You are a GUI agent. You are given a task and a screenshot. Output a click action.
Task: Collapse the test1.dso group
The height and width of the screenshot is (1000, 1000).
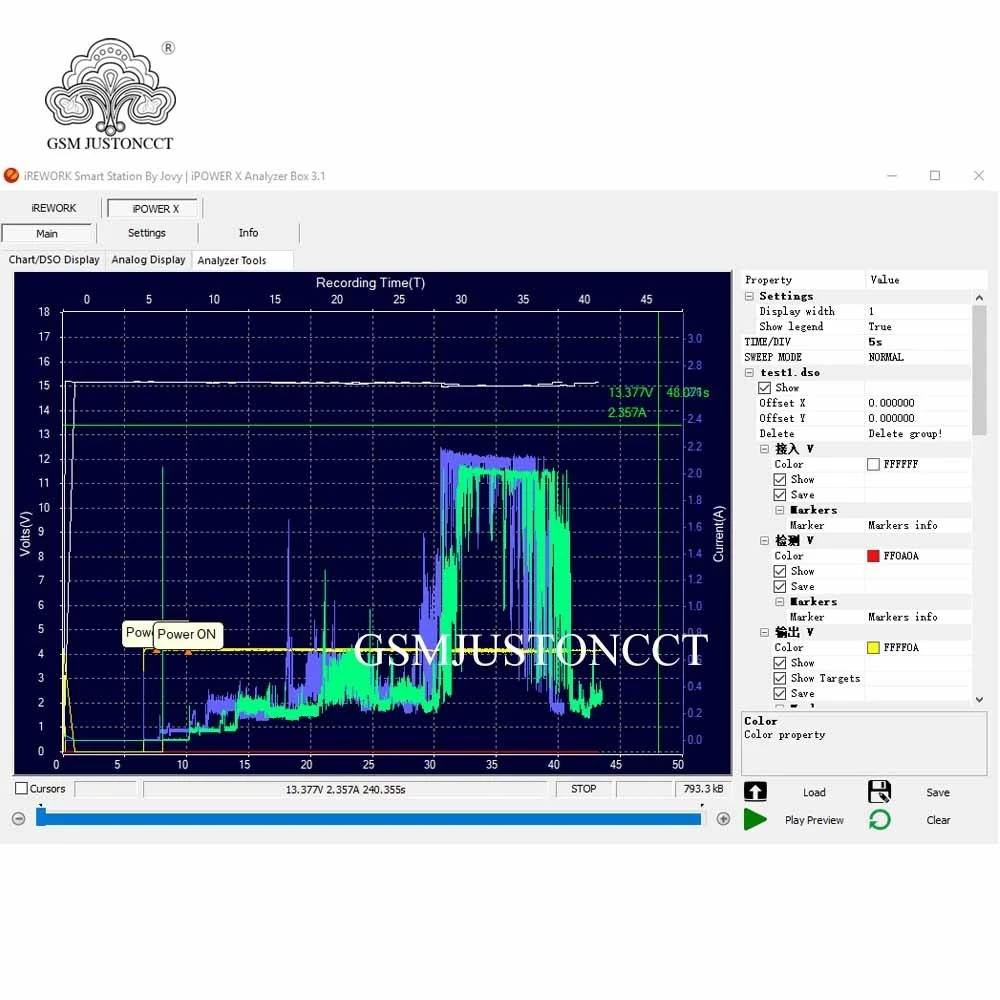tap(749, 372)
